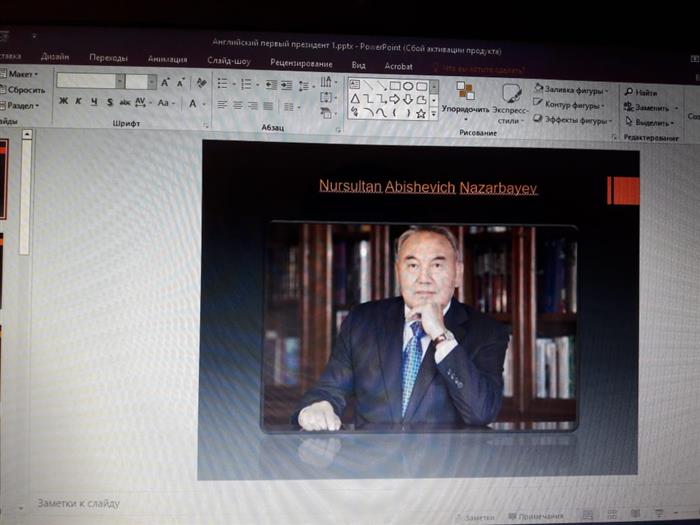
Task: Click the clear formatting icon
Action: (202, 82)
